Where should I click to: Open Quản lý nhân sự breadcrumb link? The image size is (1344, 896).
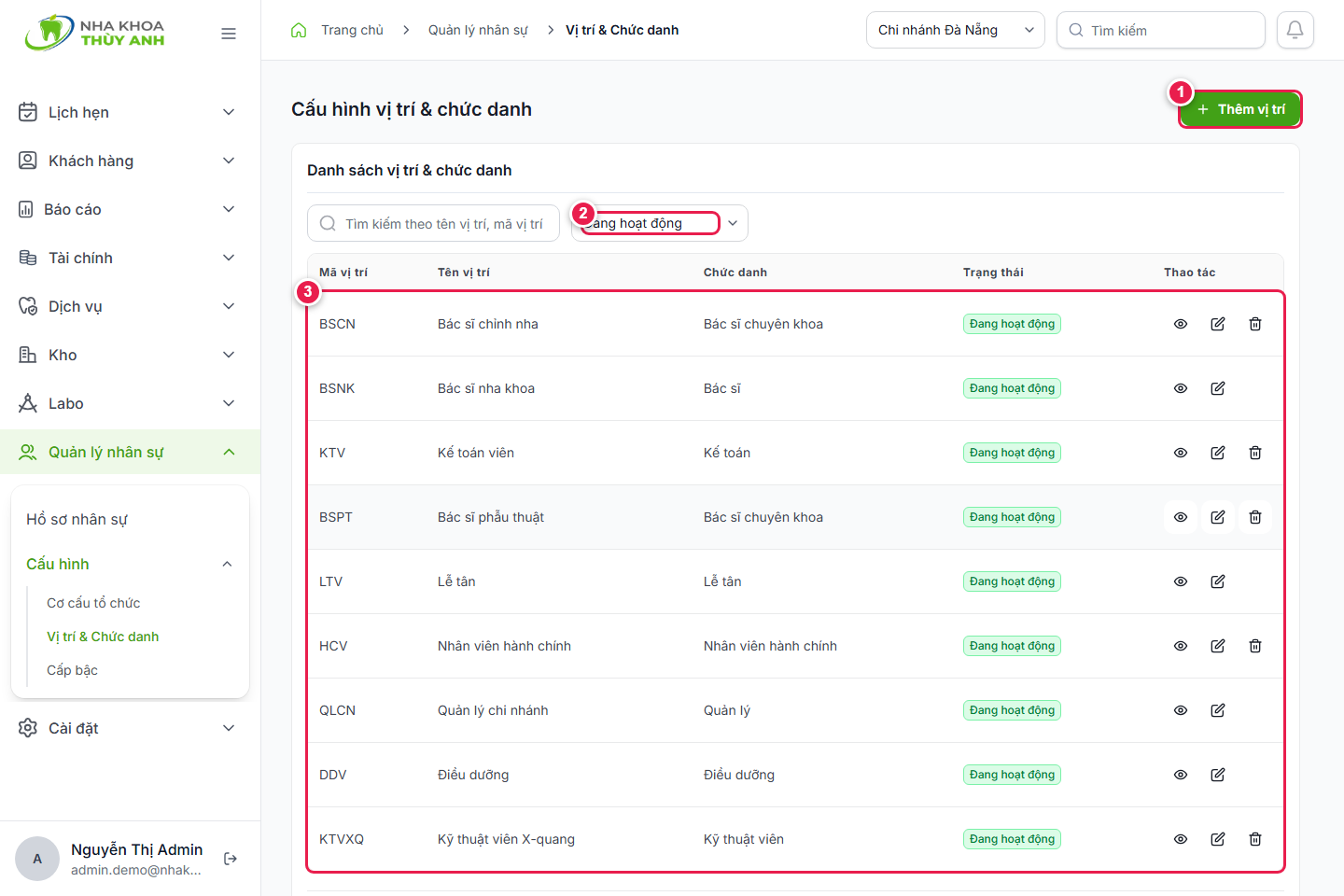click(478, 30)
